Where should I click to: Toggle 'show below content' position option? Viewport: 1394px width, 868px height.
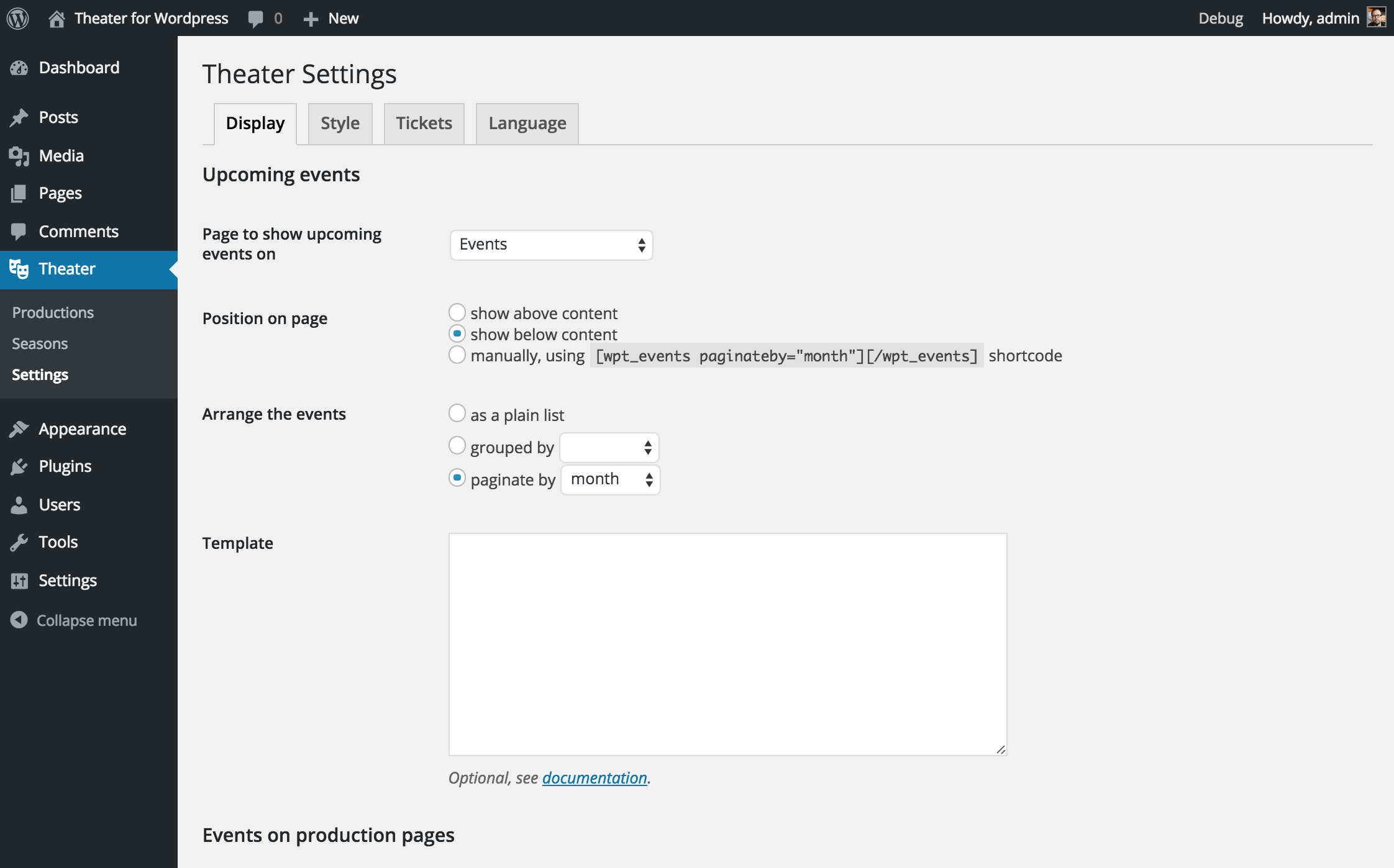456,333
